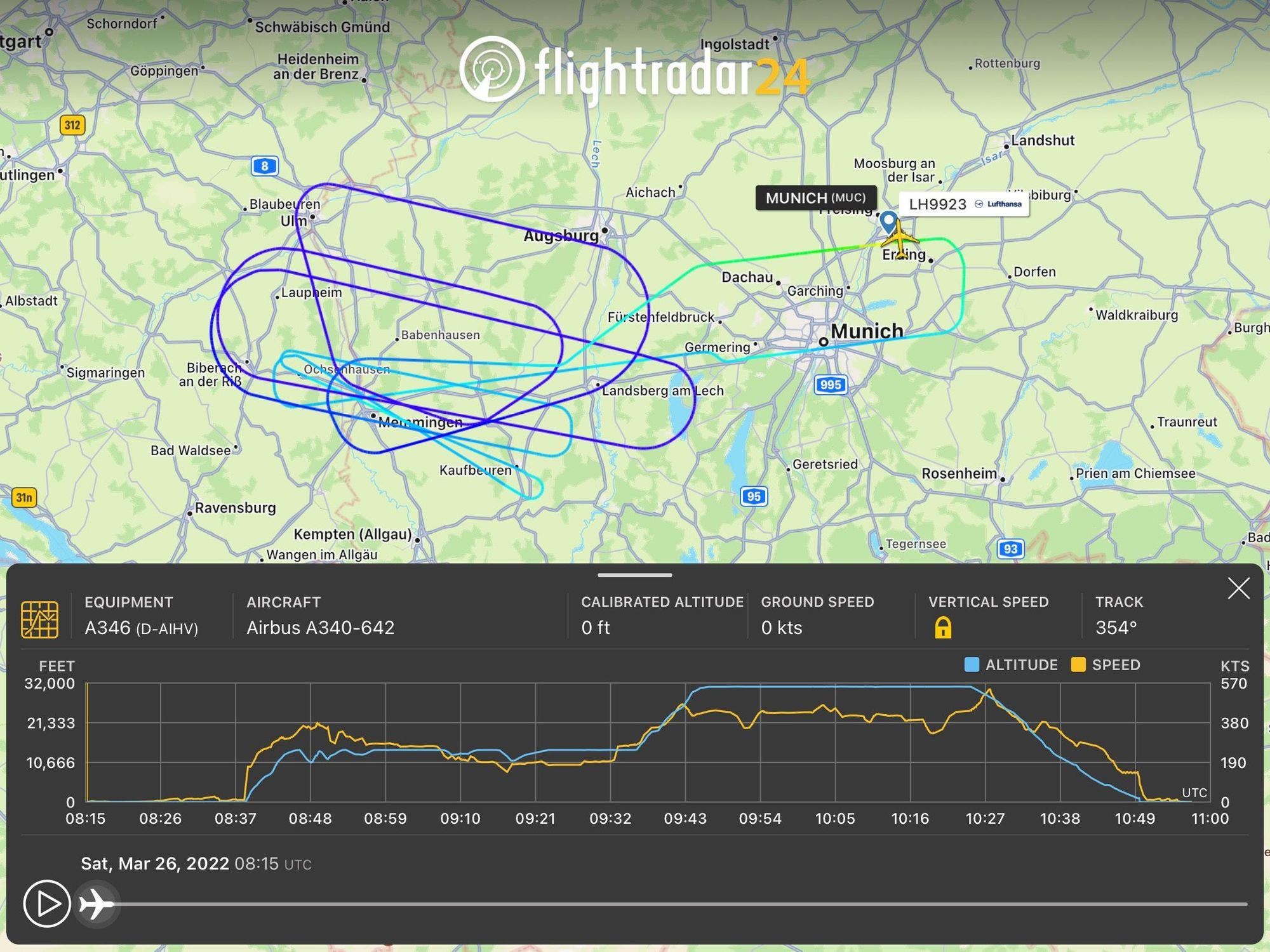
Task: Click the A346 (D-AIHV) registration text
Action: coord(141,628)
